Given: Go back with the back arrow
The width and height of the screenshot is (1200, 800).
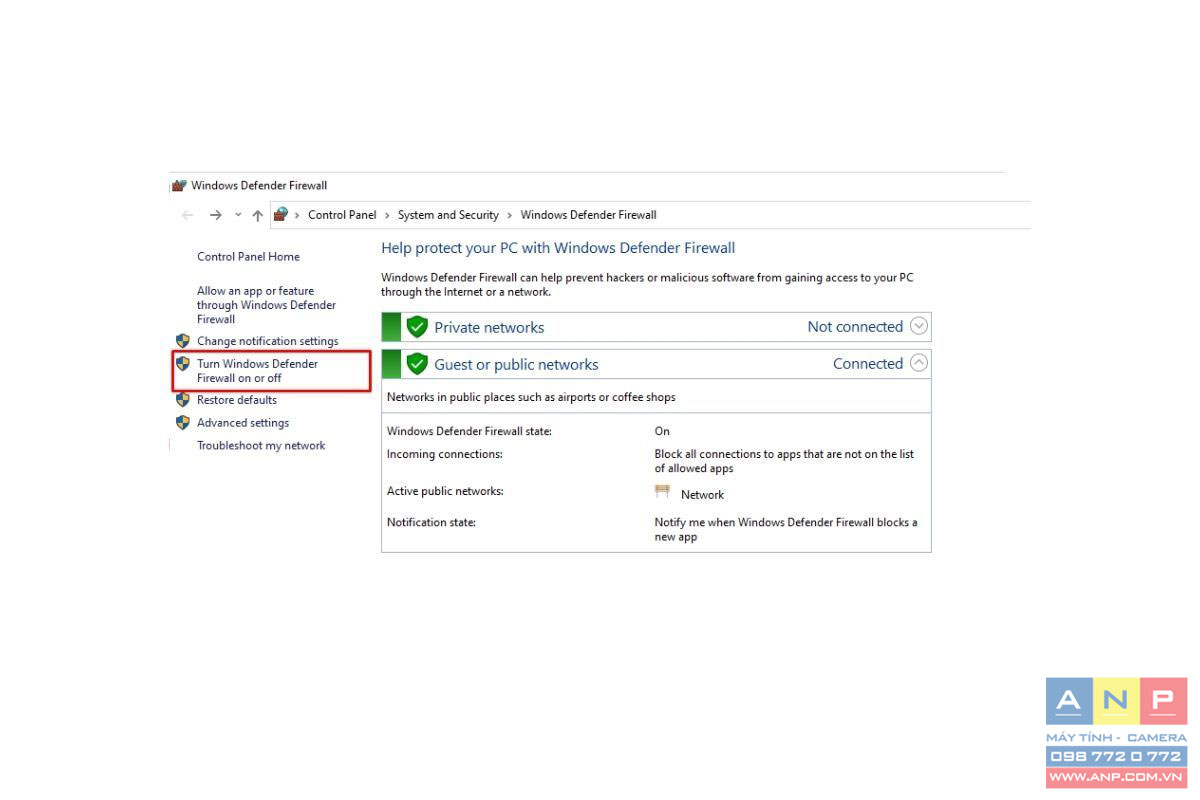Looking at the screenshot, I should [187, 215].
